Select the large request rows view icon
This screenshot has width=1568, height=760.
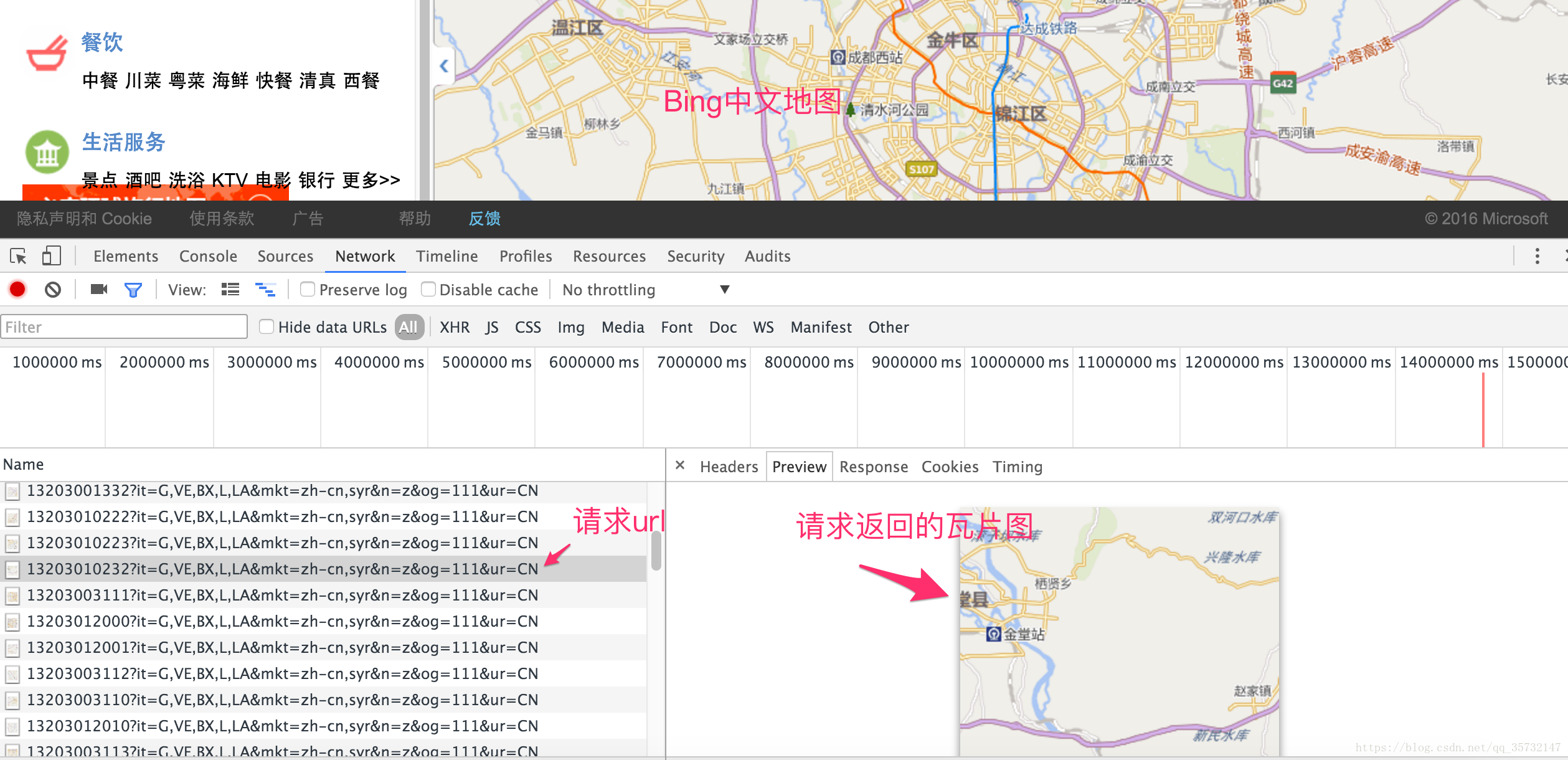coord(230,289)
